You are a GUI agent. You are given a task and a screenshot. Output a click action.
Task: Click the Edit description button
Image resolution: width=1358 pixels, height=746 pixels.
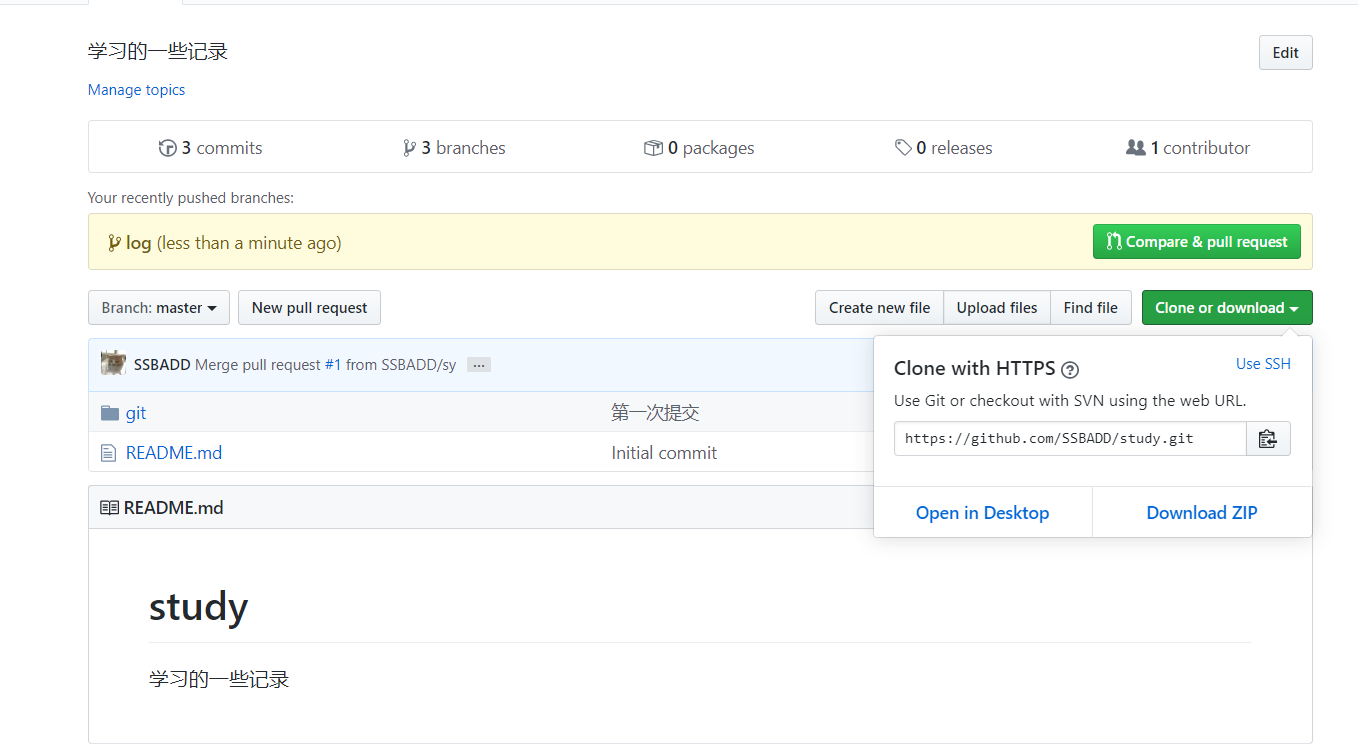pos(1286,53)
